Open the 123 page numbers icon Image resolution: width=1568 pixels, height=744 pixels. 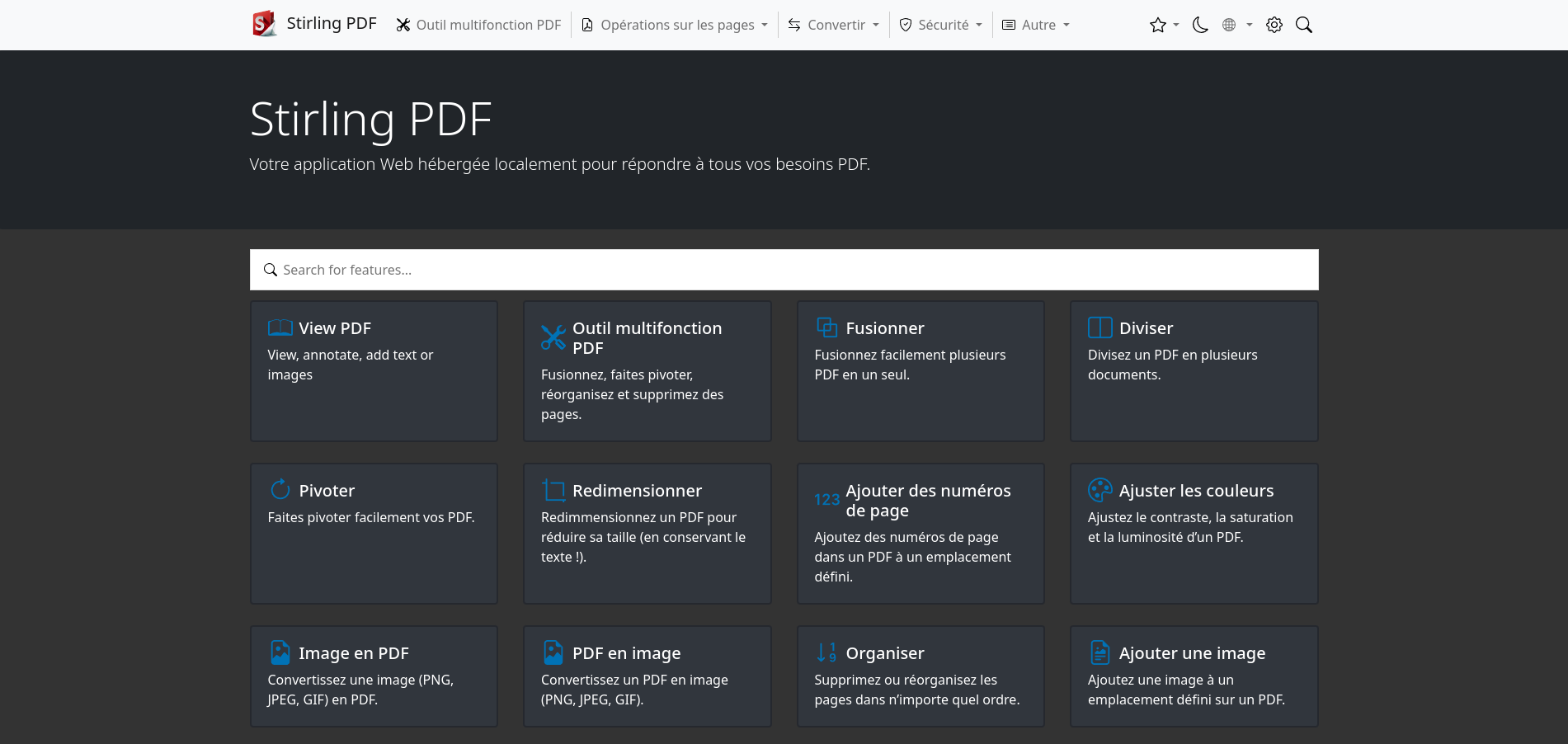pos(826,500)
